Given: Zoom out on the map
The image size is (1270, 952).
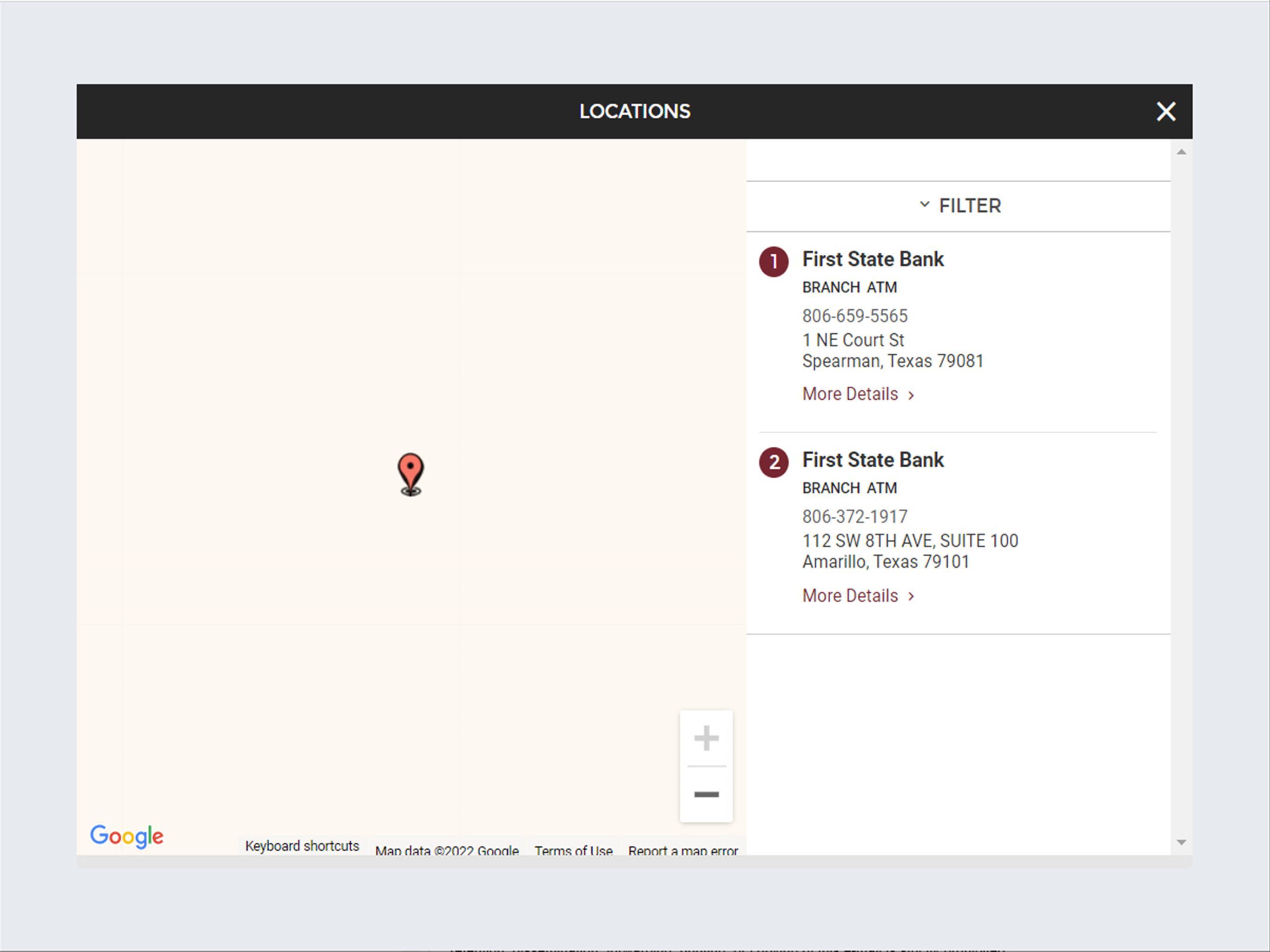Looking at the screenshot, I should tap(706, 794).
